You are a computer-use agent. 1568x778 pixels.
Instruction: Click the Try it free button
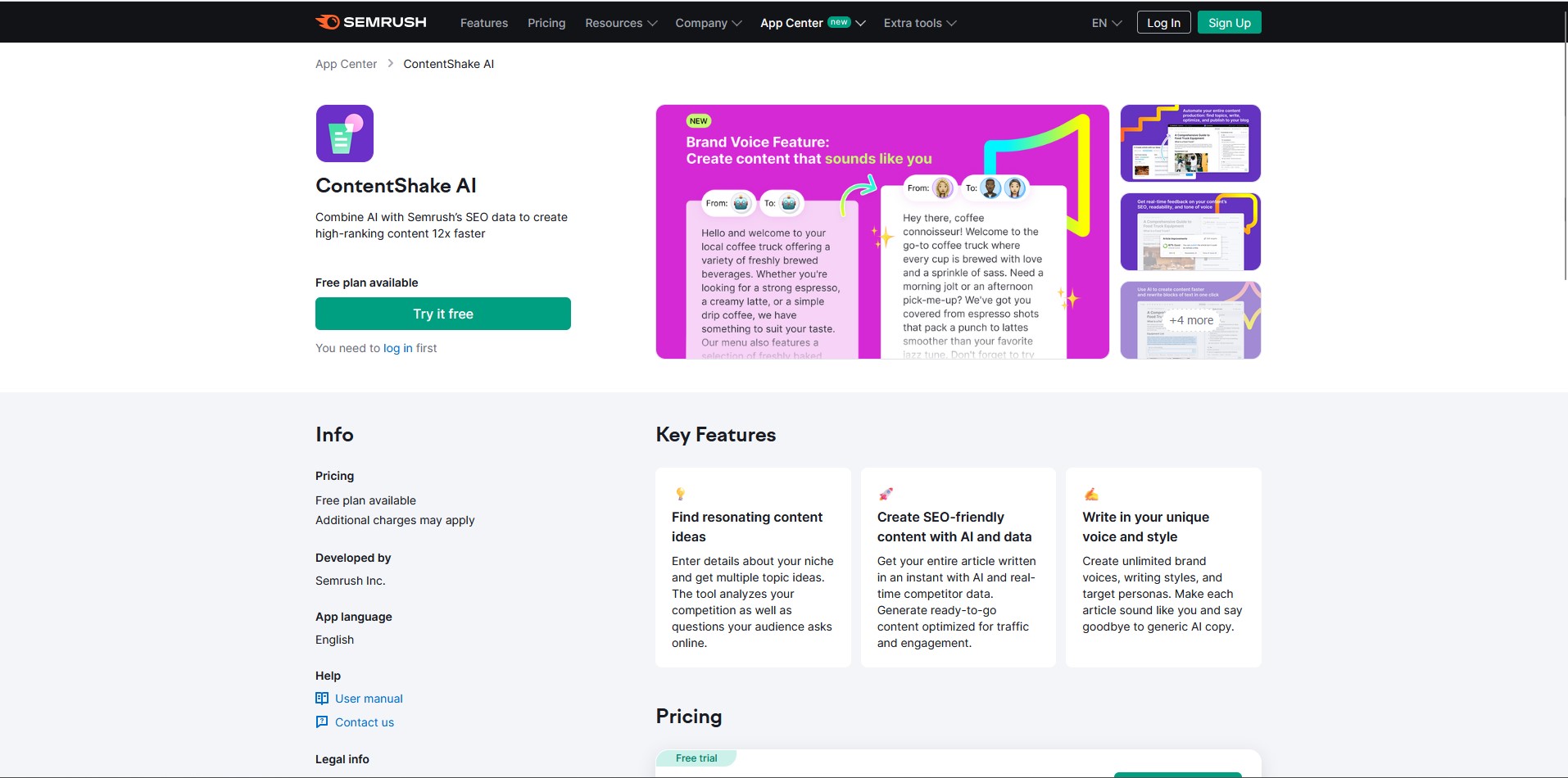click(x=443, y=314)
